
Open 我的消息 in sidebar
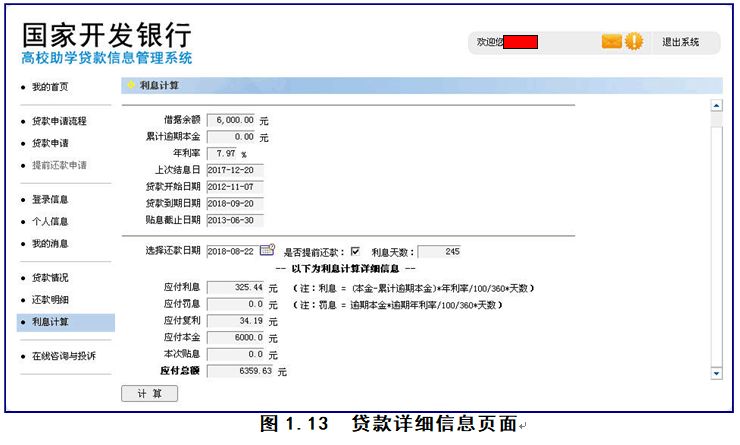pos(50,243)
